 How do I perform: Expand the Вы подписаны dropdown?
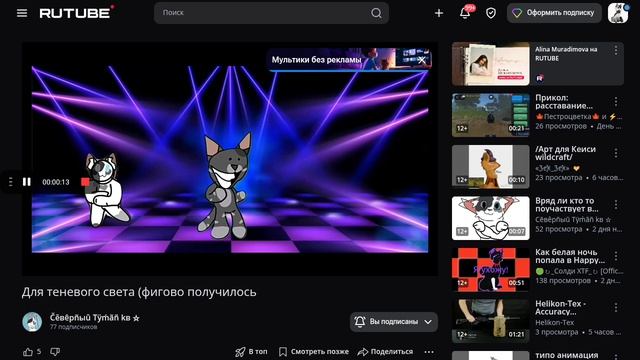tap(393, 322)
